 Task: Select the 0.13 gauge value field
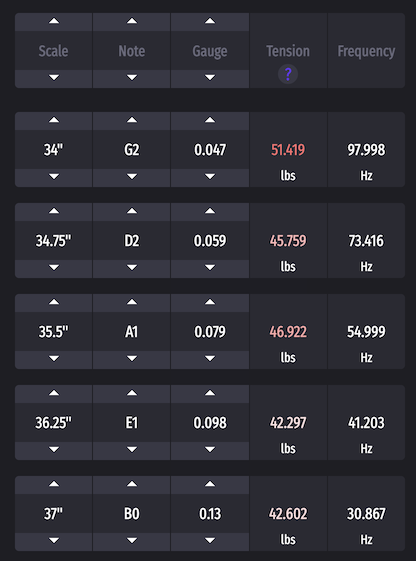point(210,514)
